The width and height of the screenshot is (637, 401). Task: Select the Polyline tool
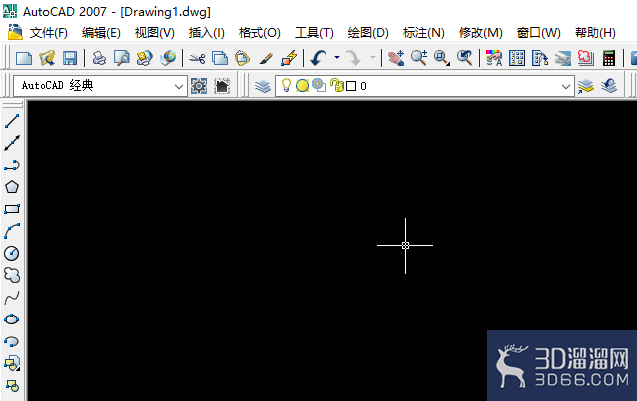pos(12,165)
